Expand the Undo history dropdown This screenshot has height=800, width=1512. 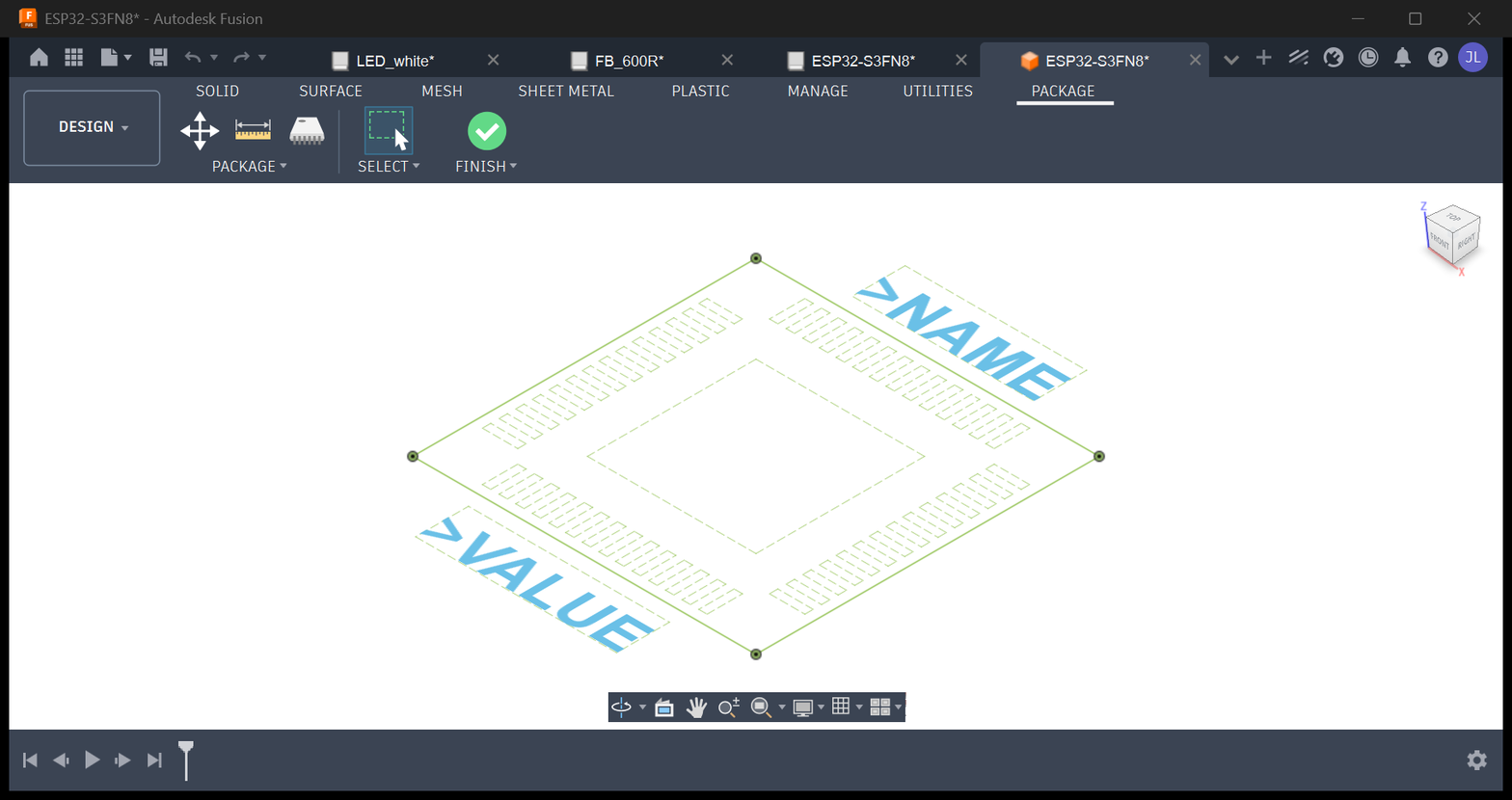coord(214,58)
